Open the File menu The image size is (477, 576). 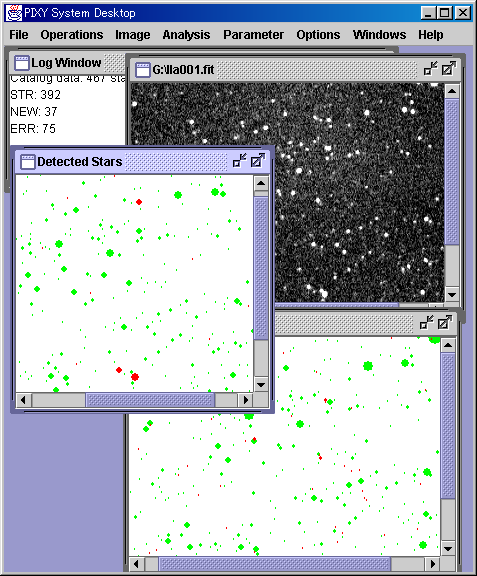pos(19,35)
